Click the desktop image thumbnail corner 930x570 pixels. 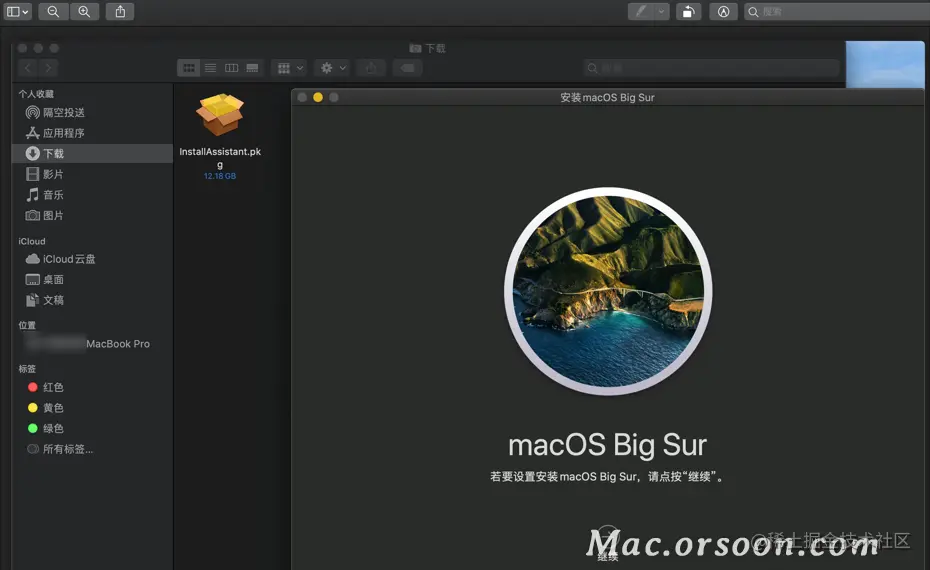885,64
